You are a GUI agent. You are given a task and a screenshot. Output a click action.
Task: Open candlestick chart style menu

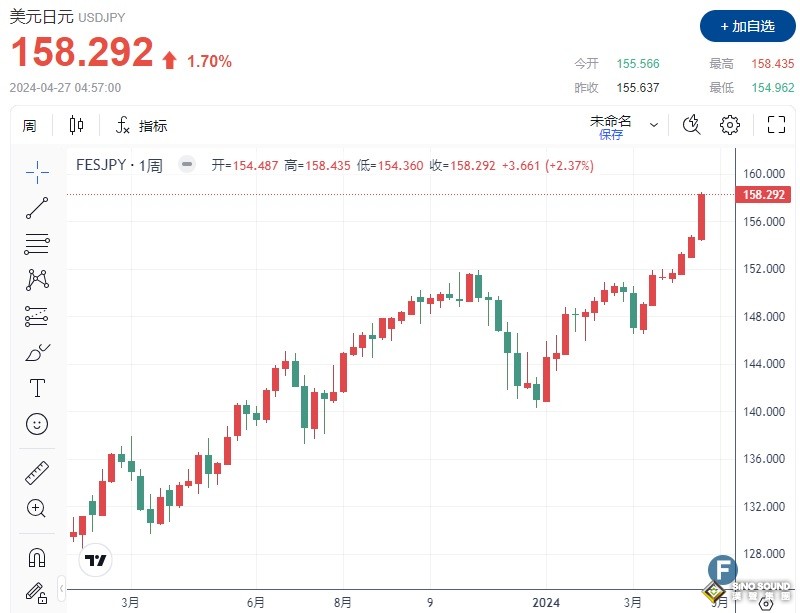coord(77,125)
